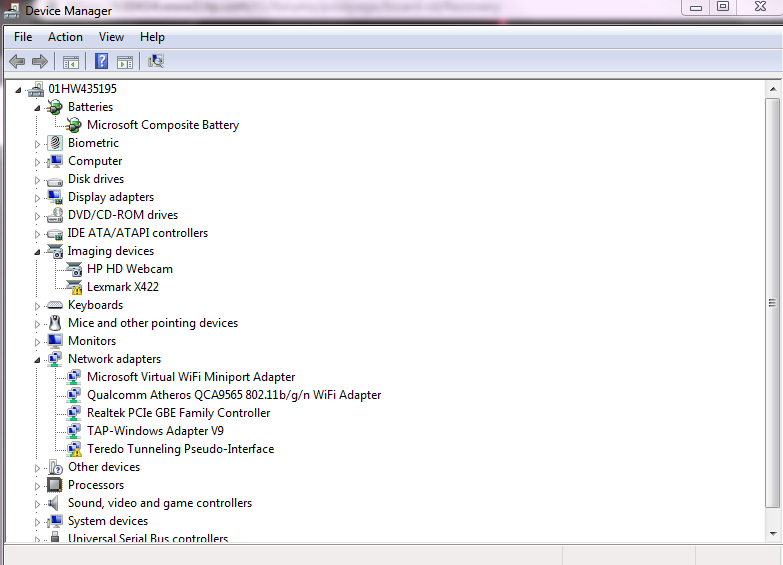Minimize the Device Manager window

(x=696, y=7)
